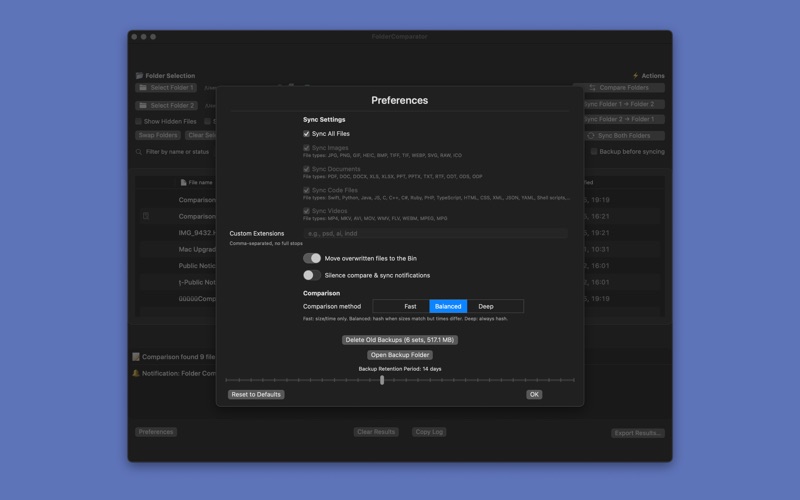
Task: Click Sync Folder 2 → Folder 1 button
Action: click(623, 119)
